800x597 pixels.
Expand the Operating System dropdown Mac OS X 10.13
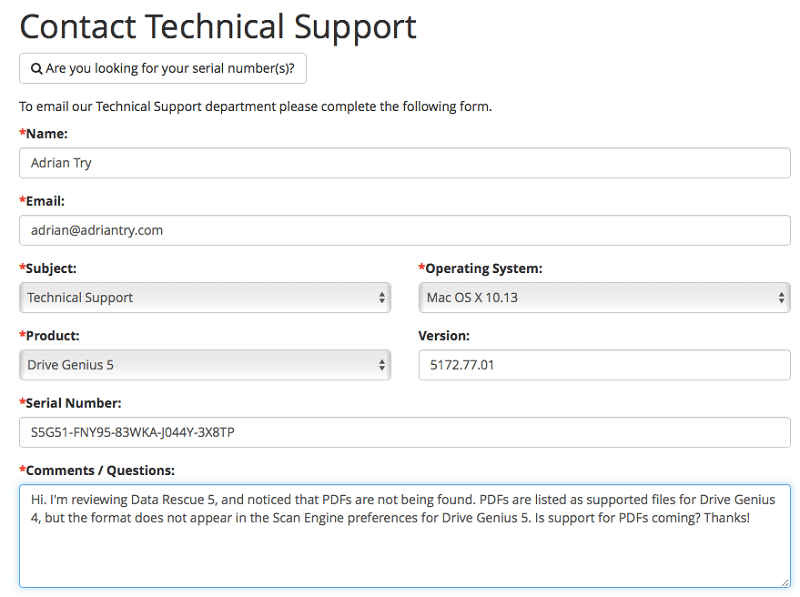pyautogui.click(x=605, y=297)
